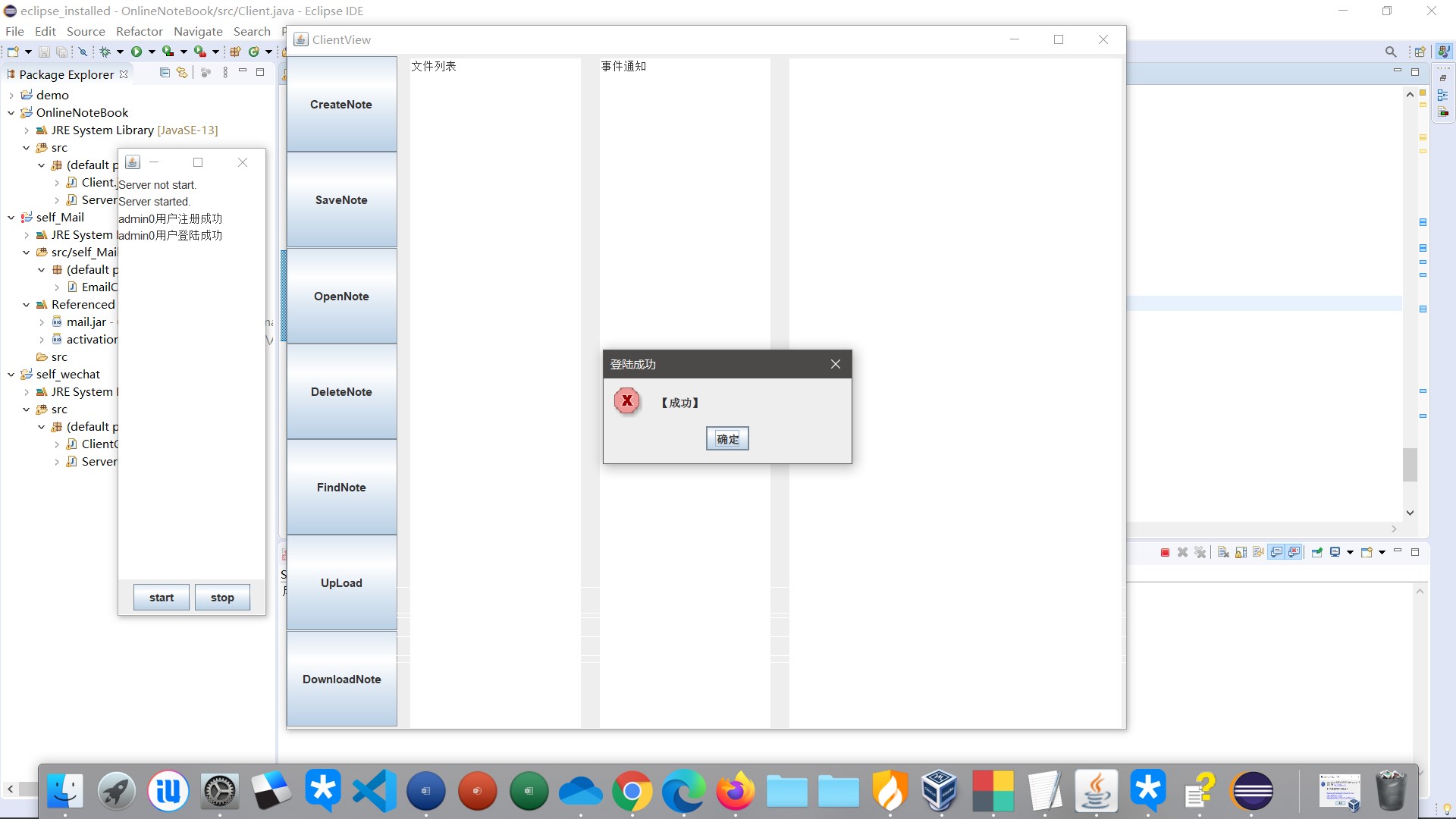Click the CreateNote button in sidebar
1456x819 pixels.
pos(341,103)
